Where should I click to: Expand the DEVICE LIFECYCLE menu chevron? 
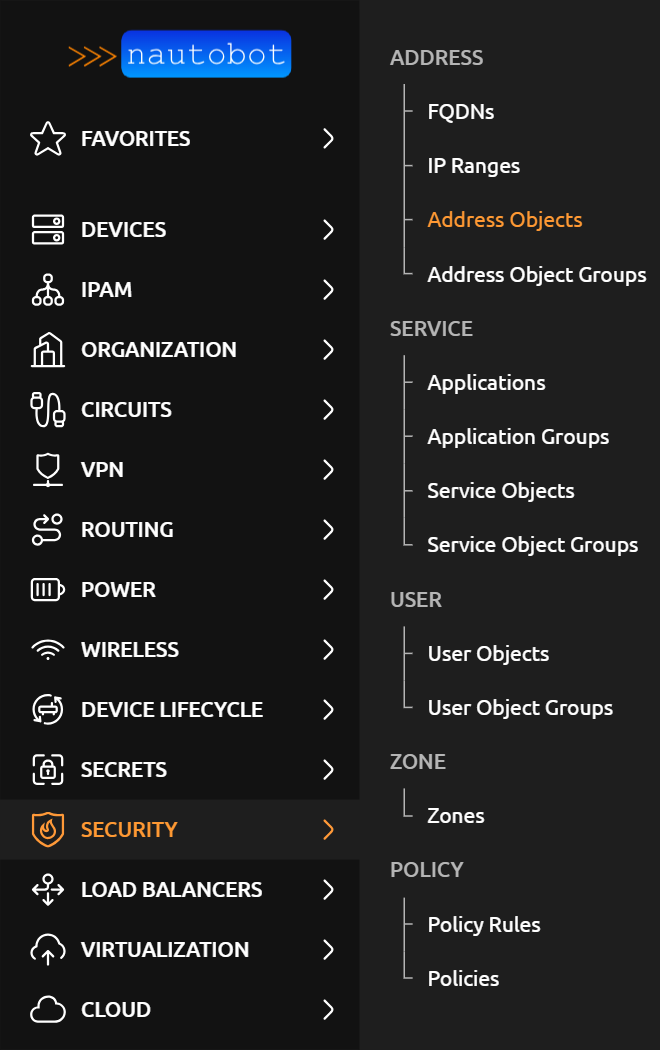(x=328, y=709)
